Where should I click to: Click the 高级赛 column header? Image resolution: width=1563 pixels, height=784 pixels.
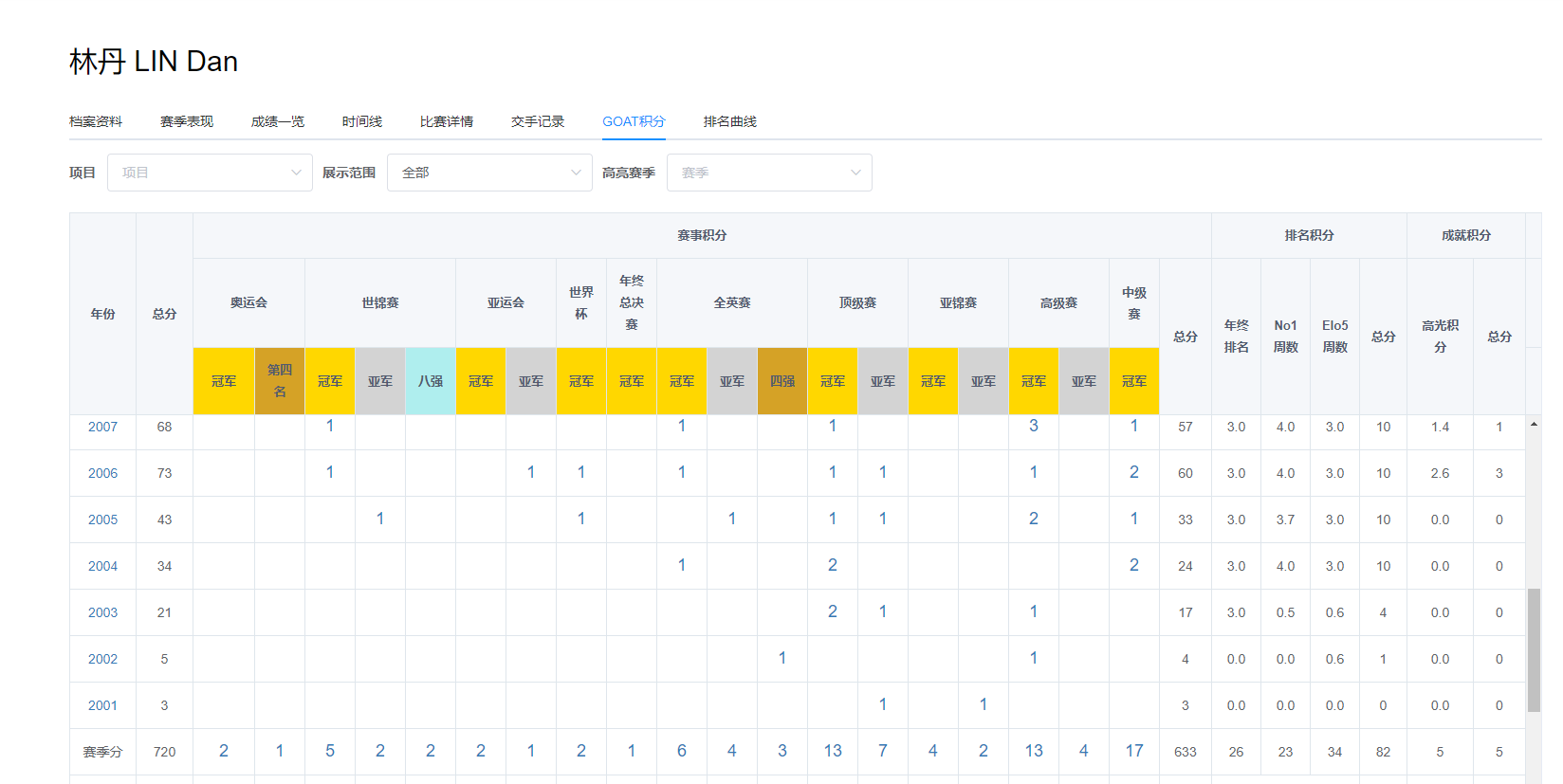(1058, 303)
